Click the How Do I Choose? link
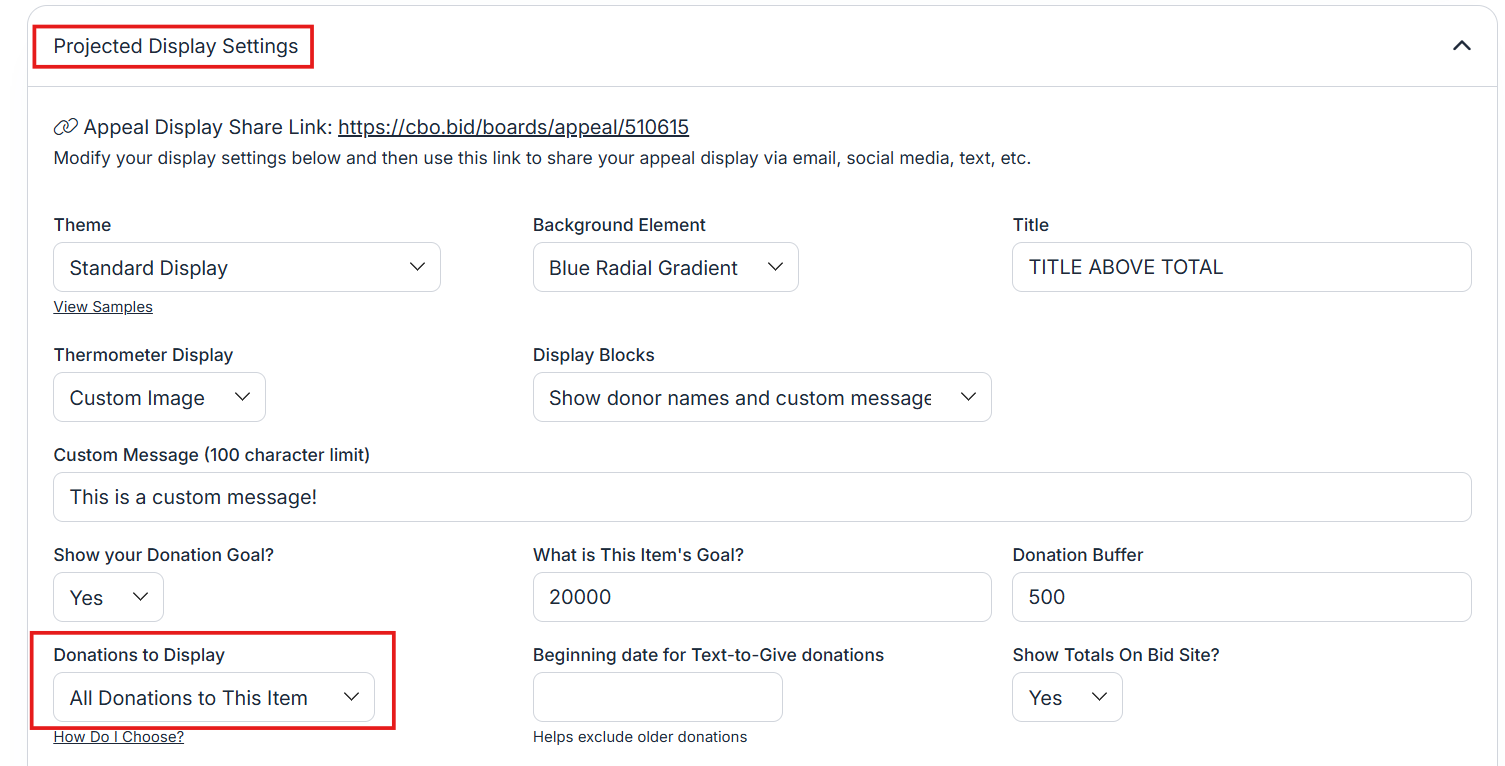 pos(118,737)
